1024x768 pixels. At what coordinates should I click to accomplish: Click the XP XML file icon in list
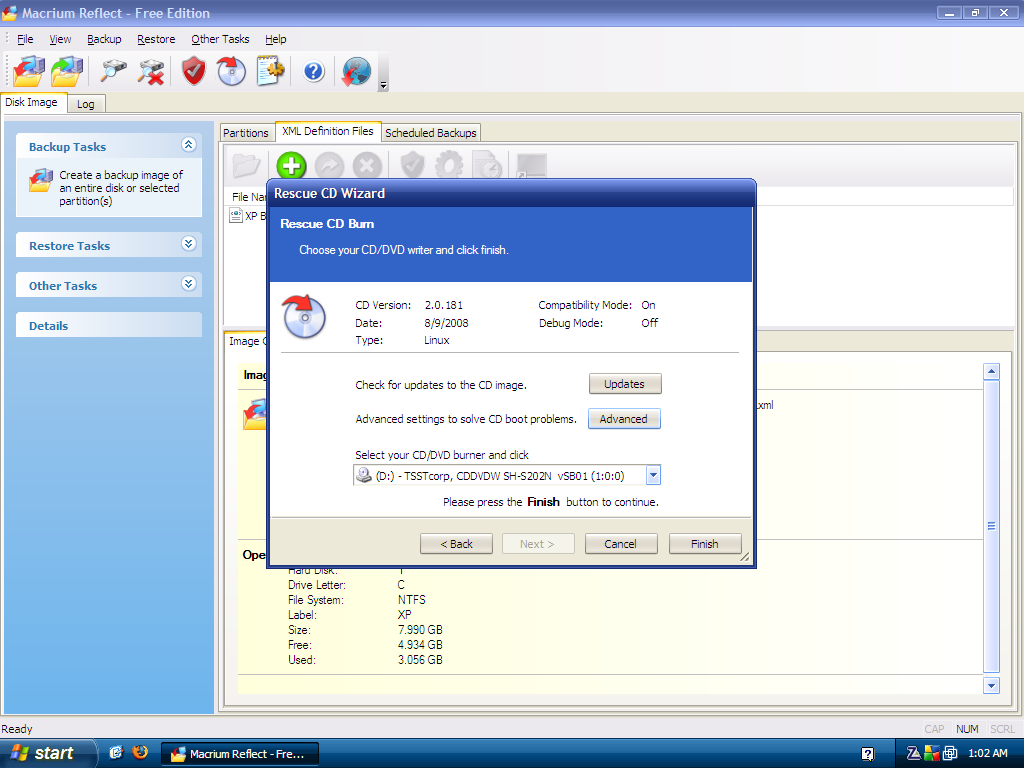click(236, 215)
